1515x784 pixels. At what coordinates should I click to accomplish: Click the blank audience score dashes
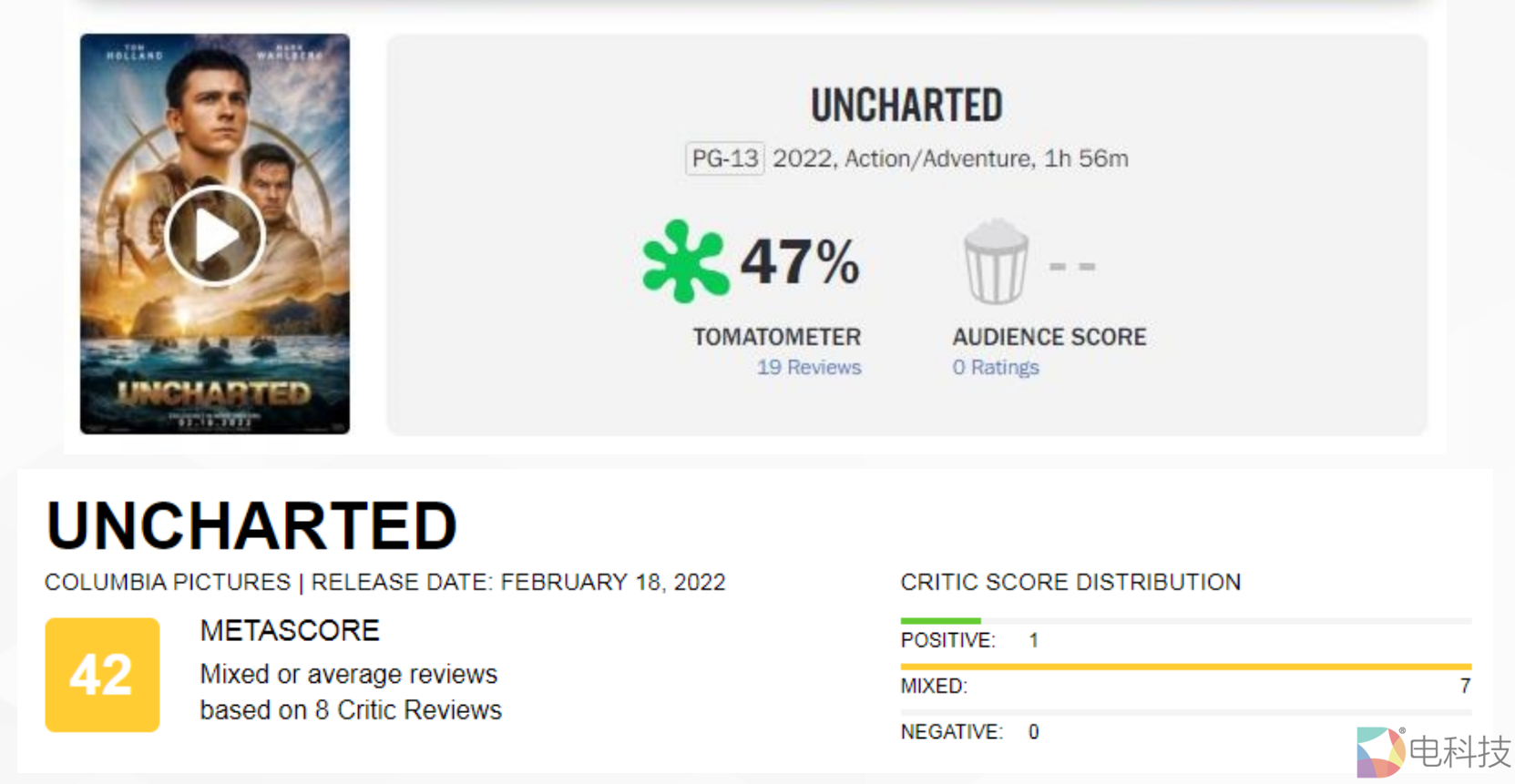pyautogui.click(x=1072, y=266)
